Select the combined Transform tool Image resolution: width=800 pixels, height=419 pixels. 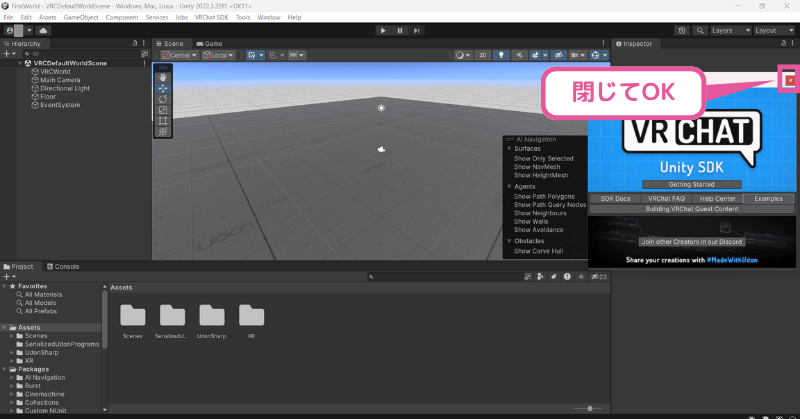[x=163, y=132]
